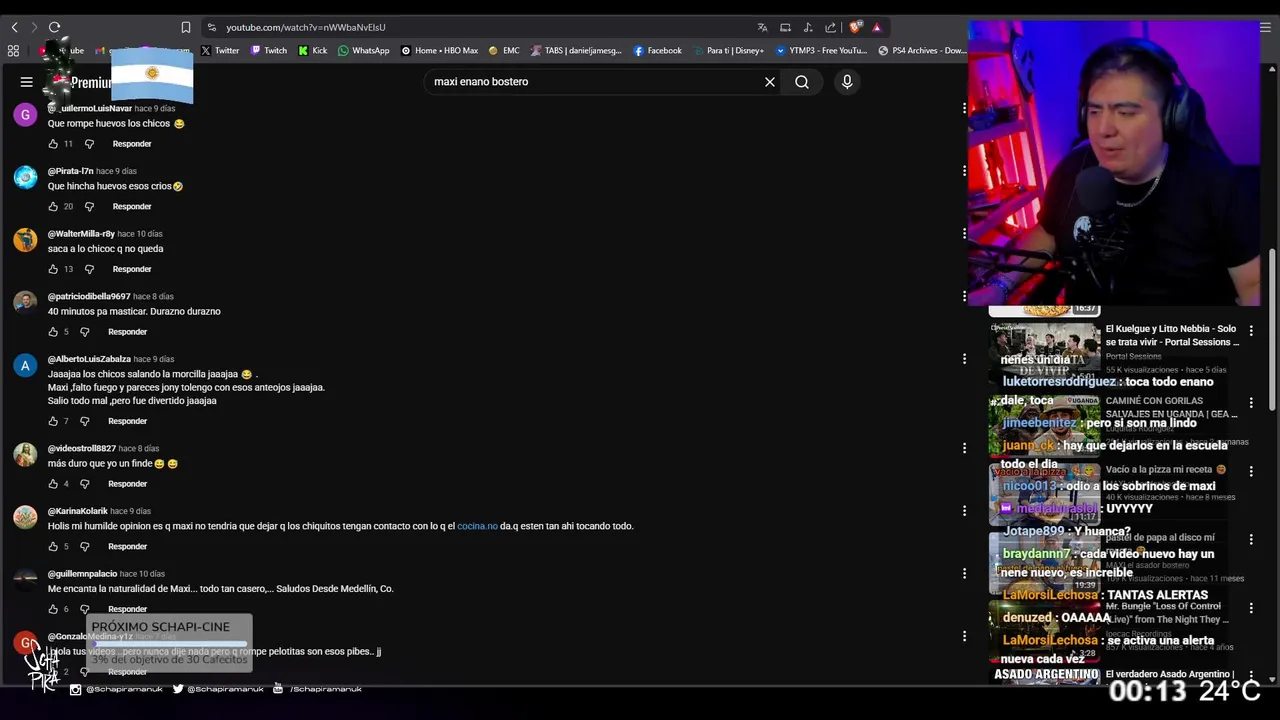Open the Twitter bookmark

(220, 50)
